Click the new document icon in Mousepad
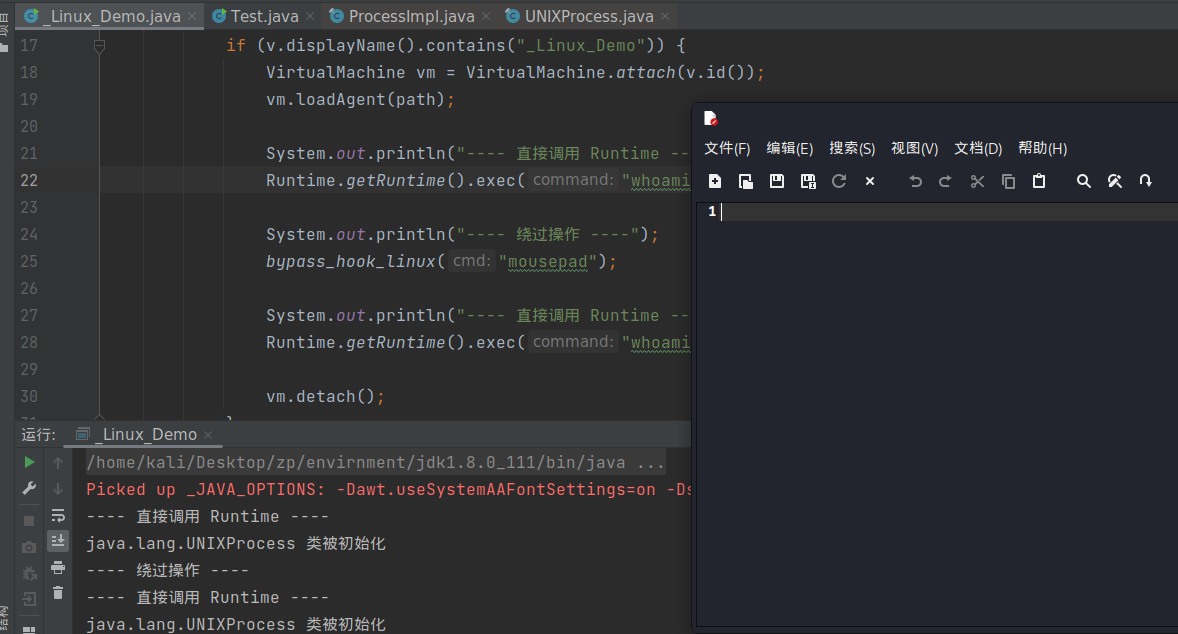Screen dimensions: 1178x634 coord(715,181)
